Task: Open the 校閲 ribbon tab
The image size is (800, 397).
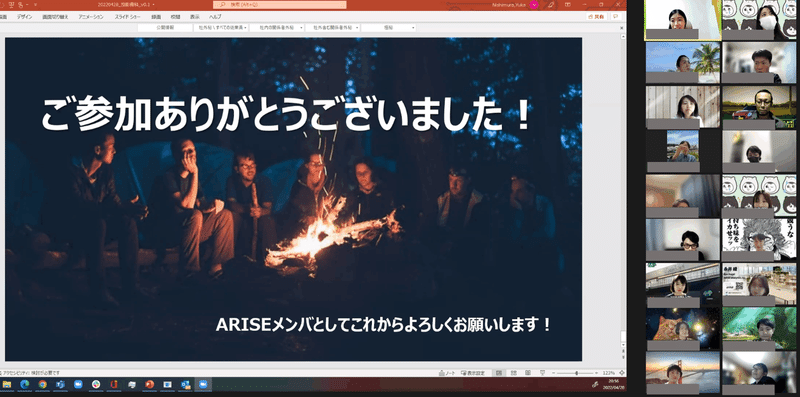Action: 175,16
